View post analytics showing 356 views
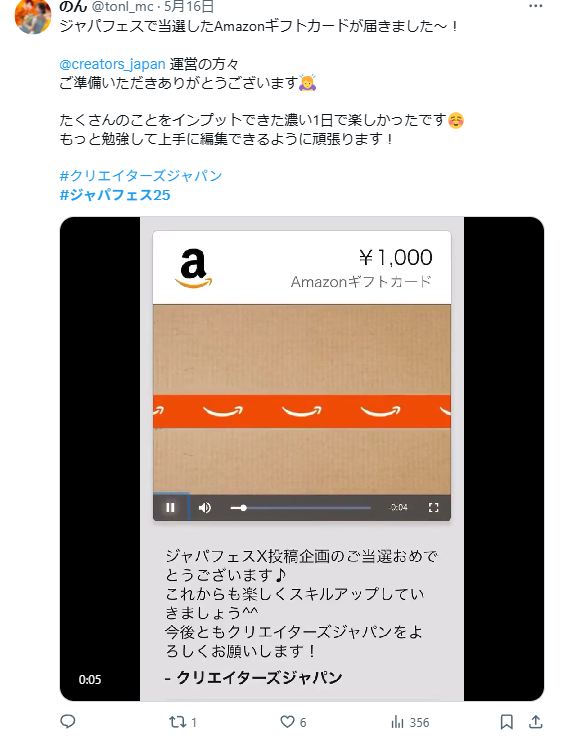562x741 pixels. coord(410,722)
